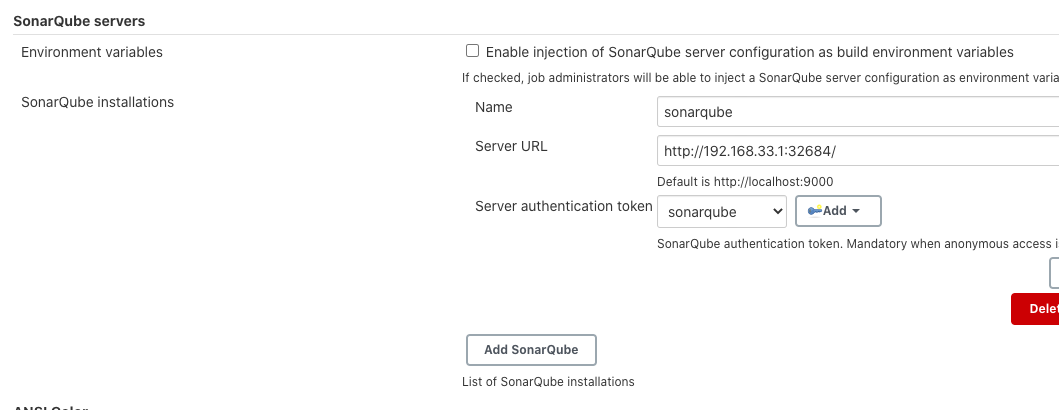This screenshot has width=1059, height=410.
Task: Click the SonarQube installations label
Action: pyautogui.click(x=97, y=102)
